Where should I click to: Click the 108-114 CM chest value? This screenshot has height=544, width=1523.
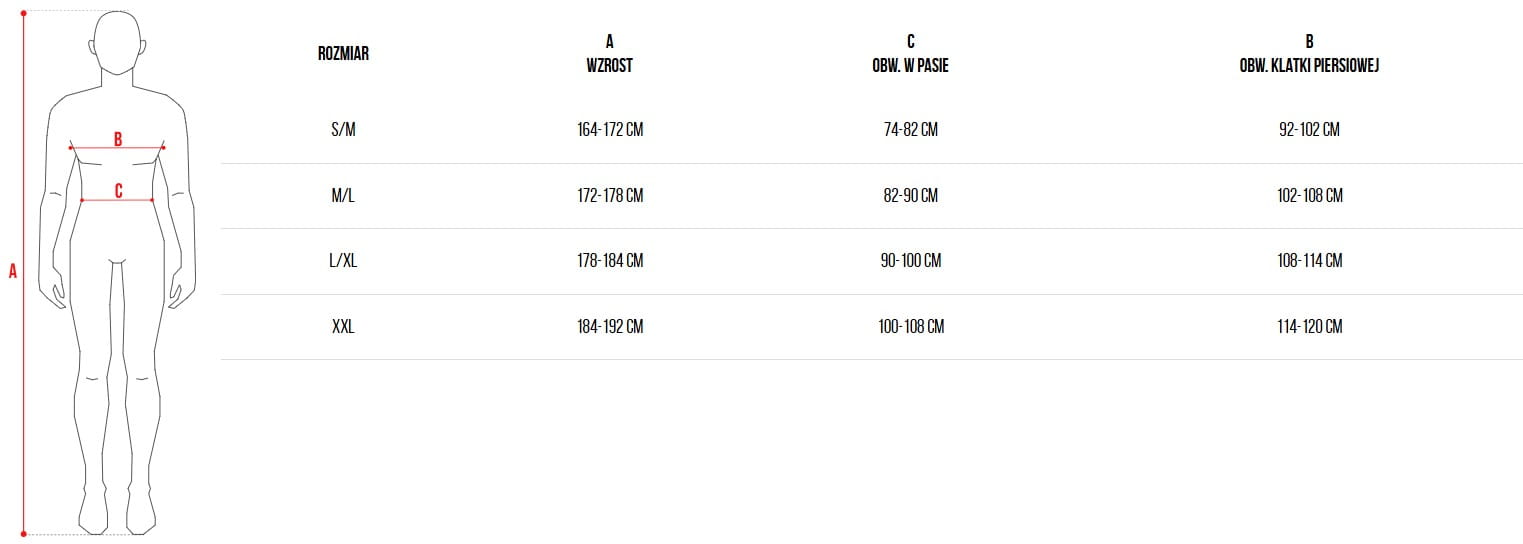1309,261
